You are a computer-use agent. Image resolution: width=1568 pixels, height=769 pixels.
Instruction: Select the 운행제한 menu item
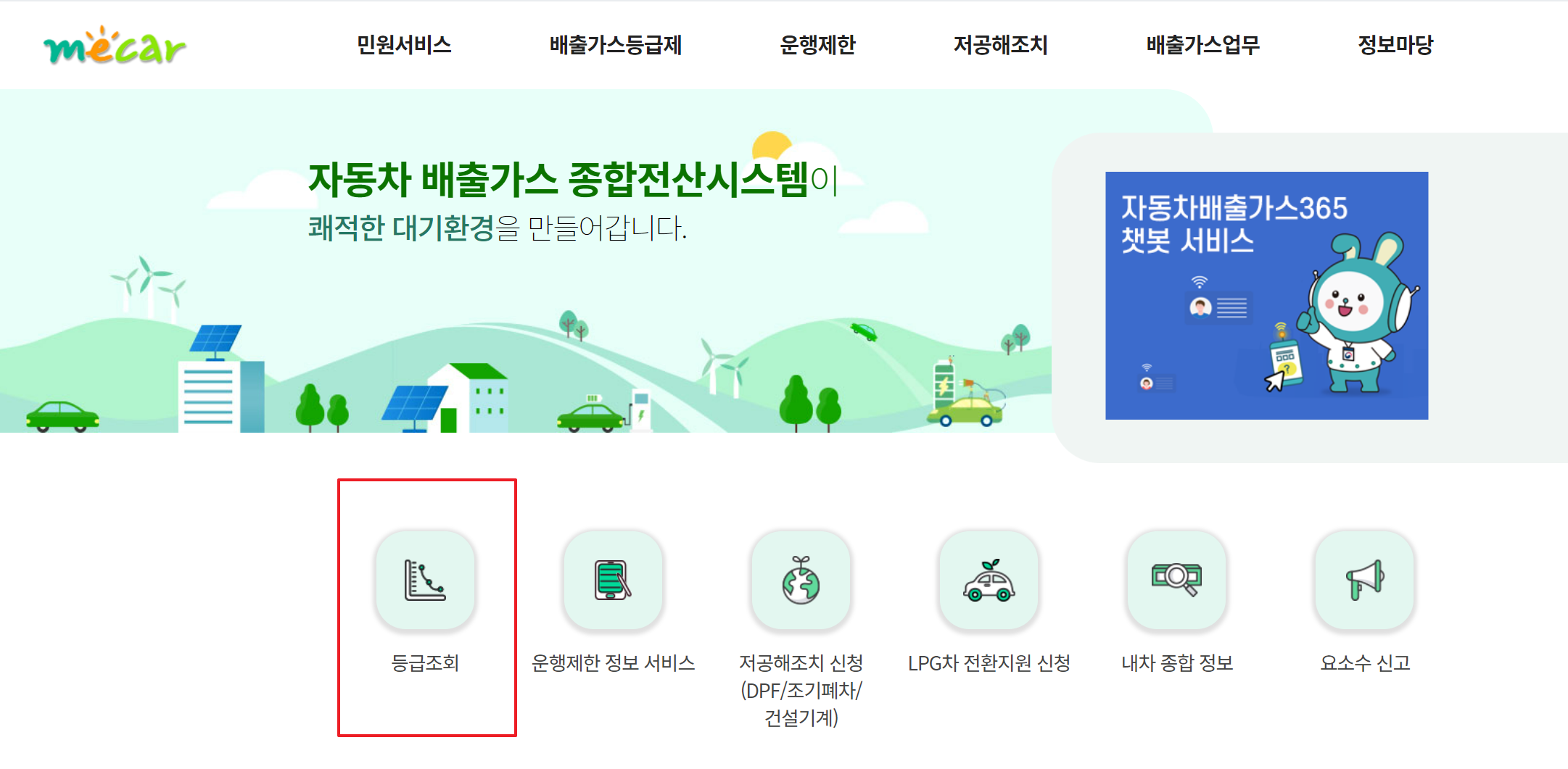click(x=817, y=45)
